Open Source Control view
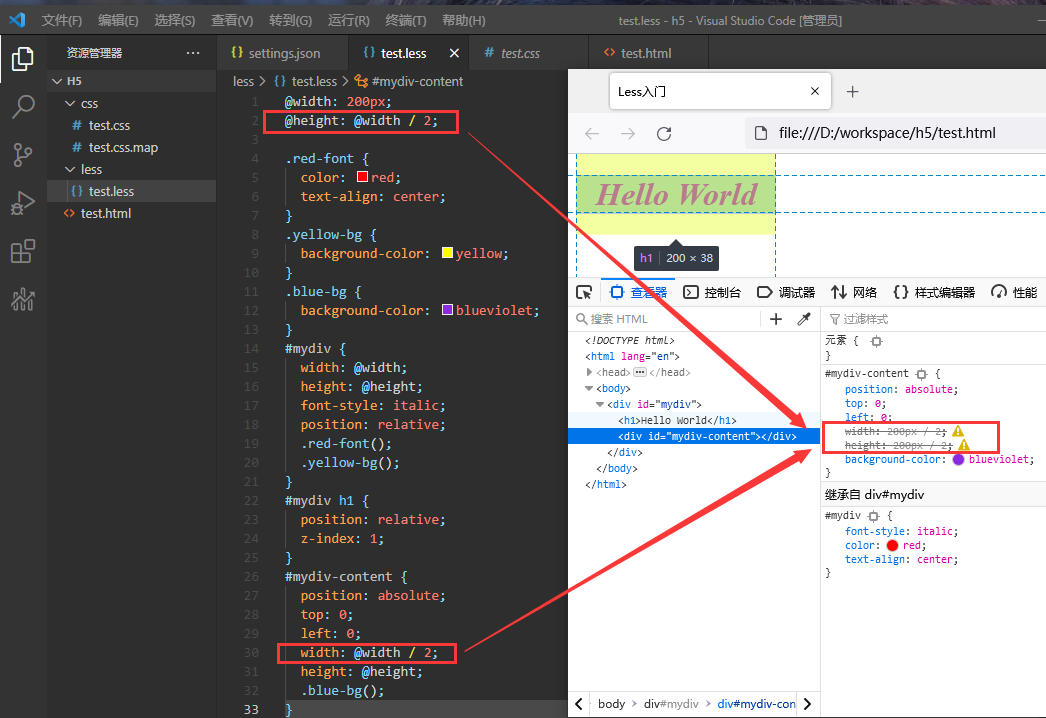The height and width of the screenshot is (718, 1046). coord(23,155)
